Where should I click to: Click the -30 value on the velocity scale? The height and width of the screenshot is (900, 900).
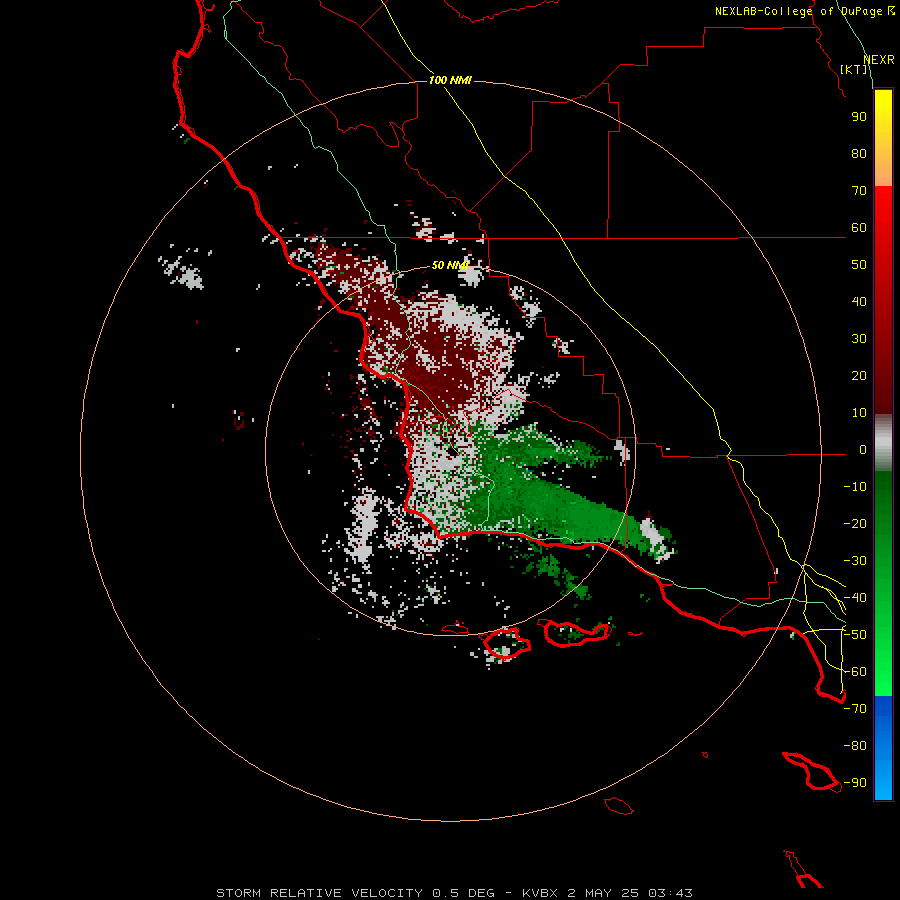point(855,561)
